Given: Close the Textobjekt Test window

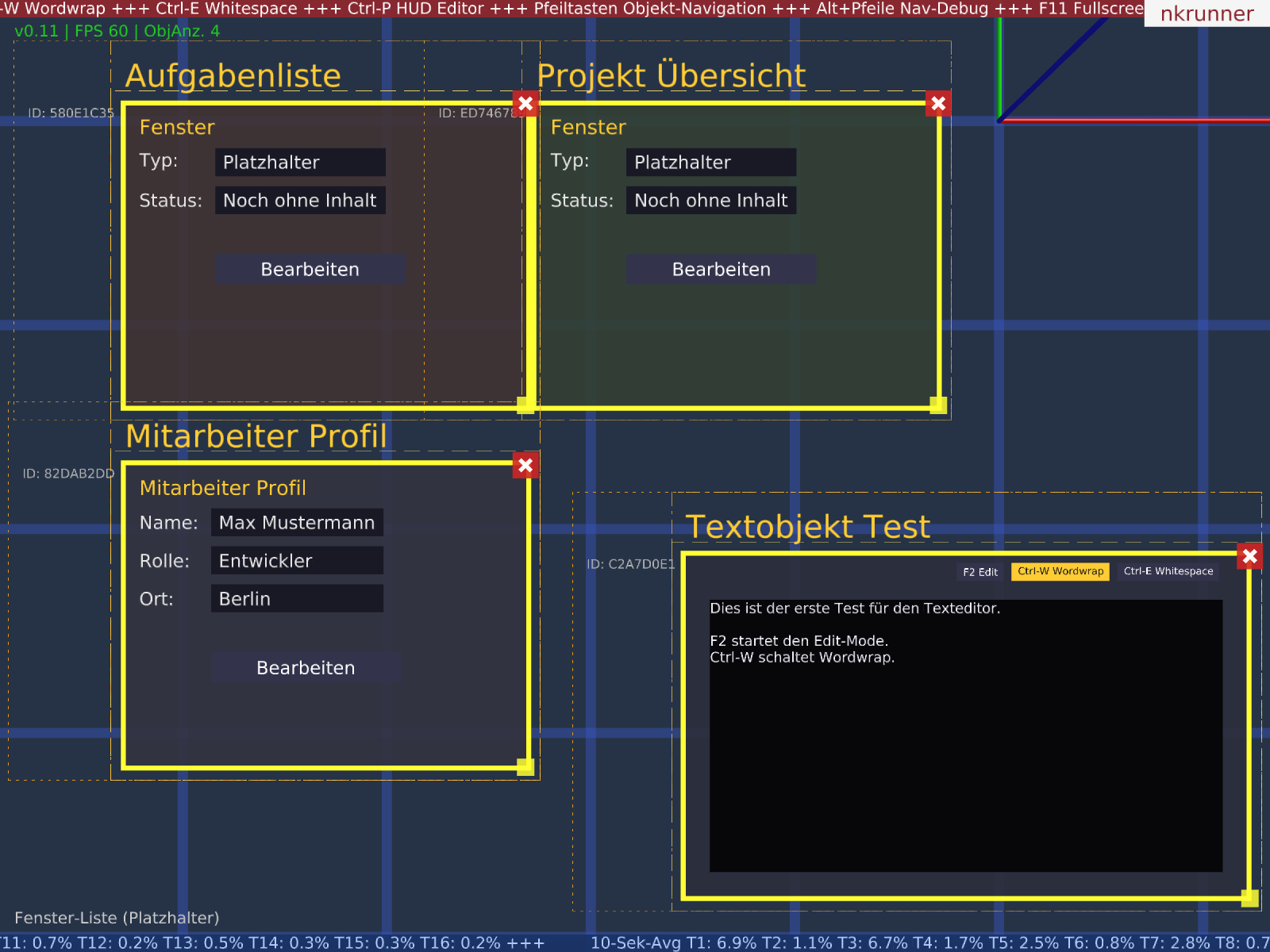Looking at the screenshot, I should pyautogui.click(x=1250, y=557).
